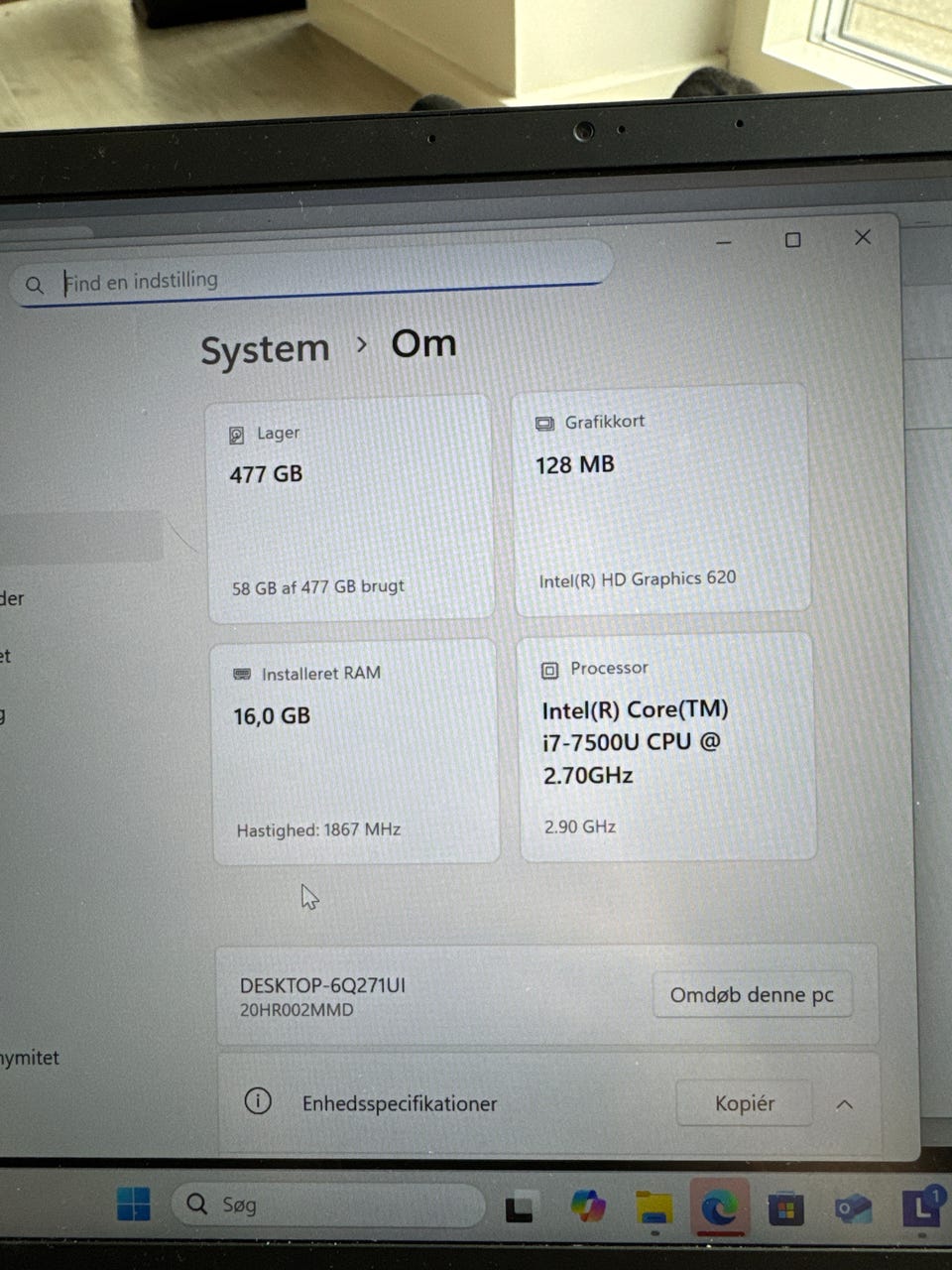The image size is (952, 1270).
Task: Click the model number 20HR002MMD
Action: (296, 1010)
